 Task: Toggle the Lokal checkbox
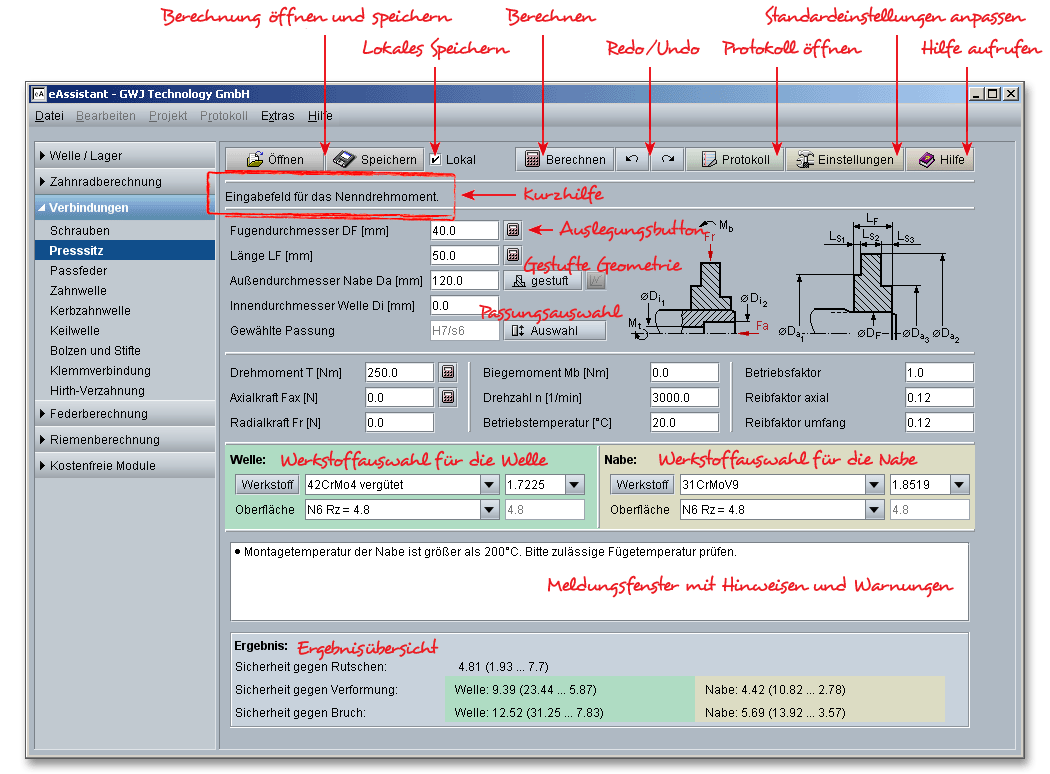click(x=436, y=159)
